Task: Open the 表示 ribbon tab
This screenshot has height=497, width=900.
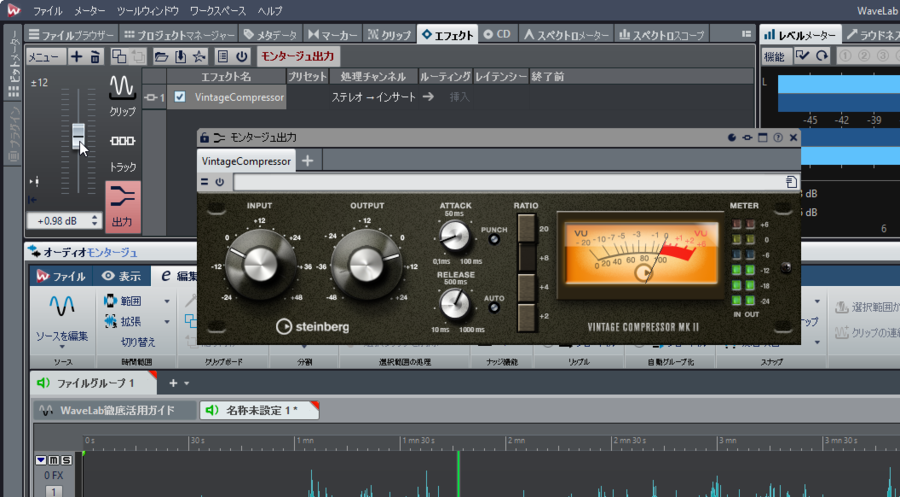Action: click(x=121, y=276)
